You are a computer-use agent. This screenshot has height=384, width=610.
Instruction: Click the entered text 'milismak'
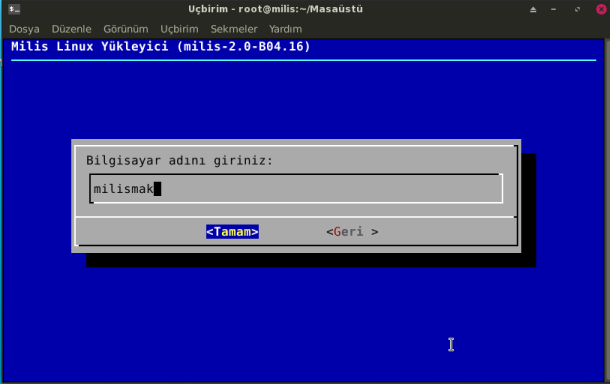point(123,189)
